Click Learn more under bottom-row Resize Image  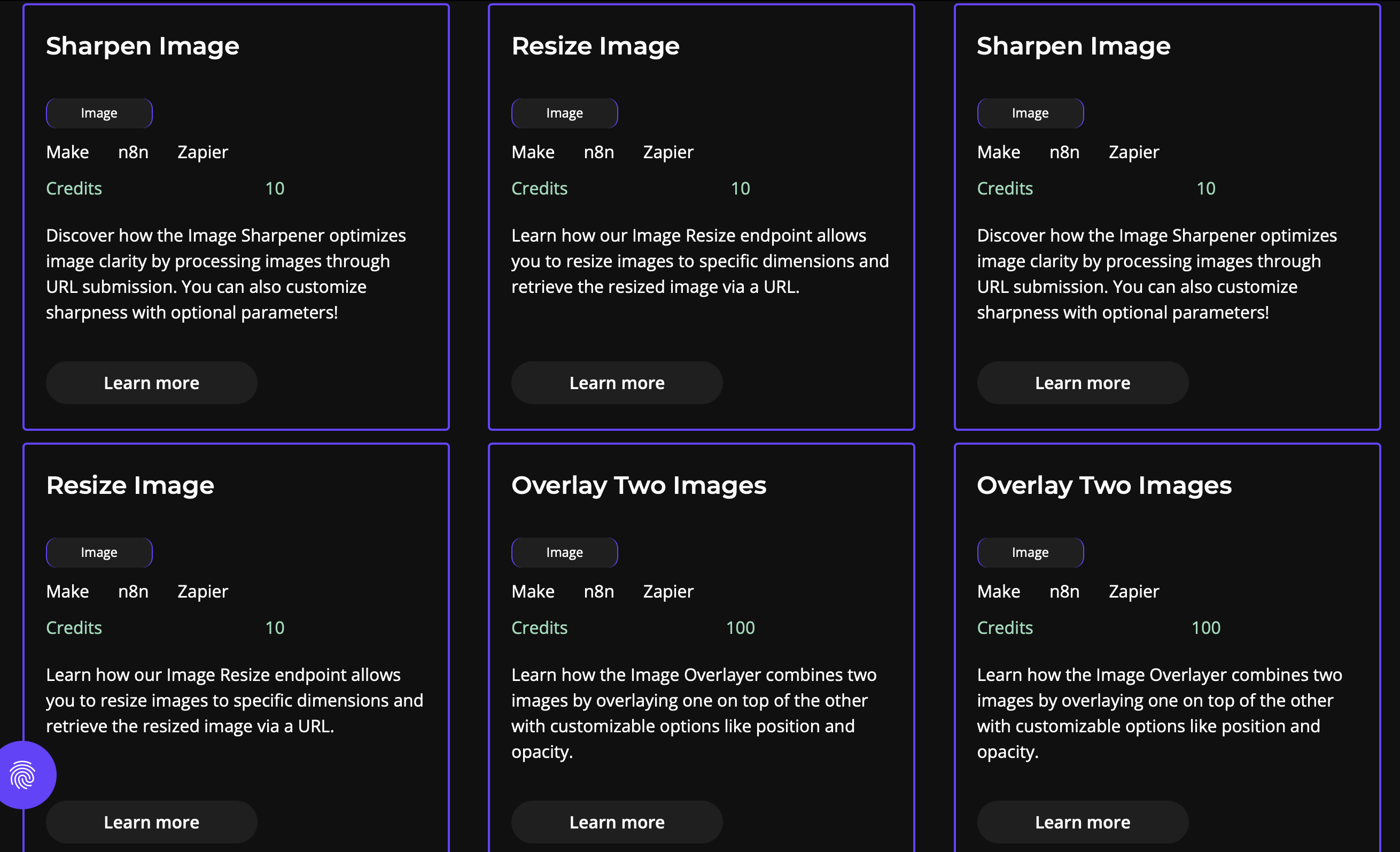(151, 822)
